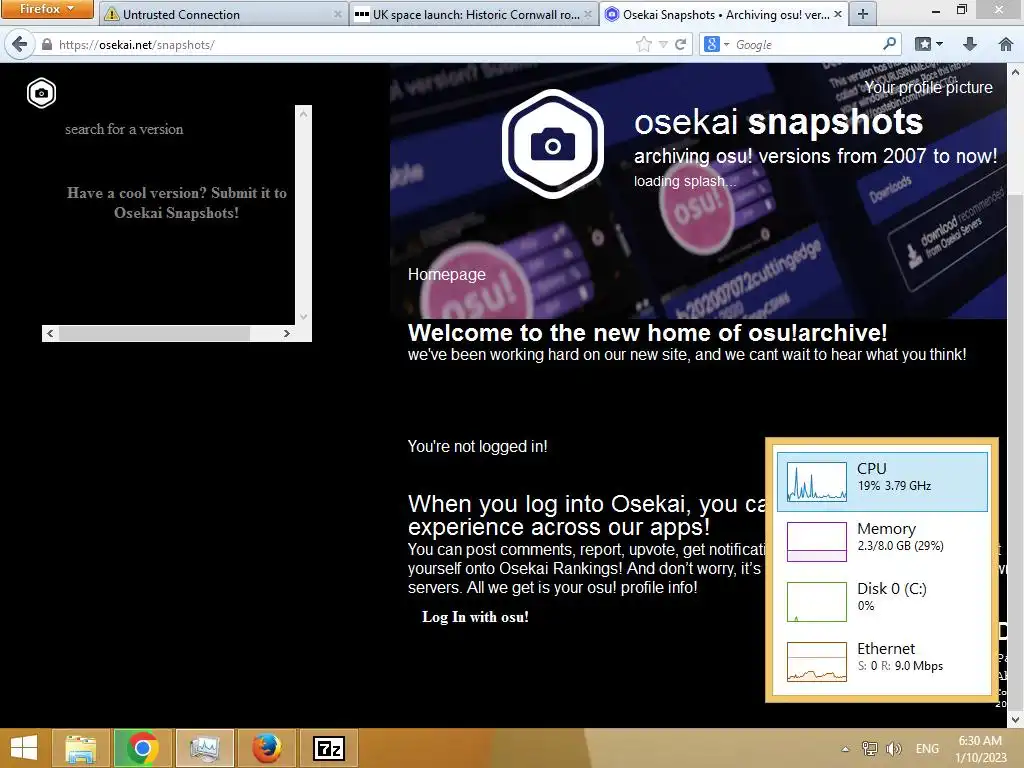Select the CPU tile in performance widget

tap(882, 481)
